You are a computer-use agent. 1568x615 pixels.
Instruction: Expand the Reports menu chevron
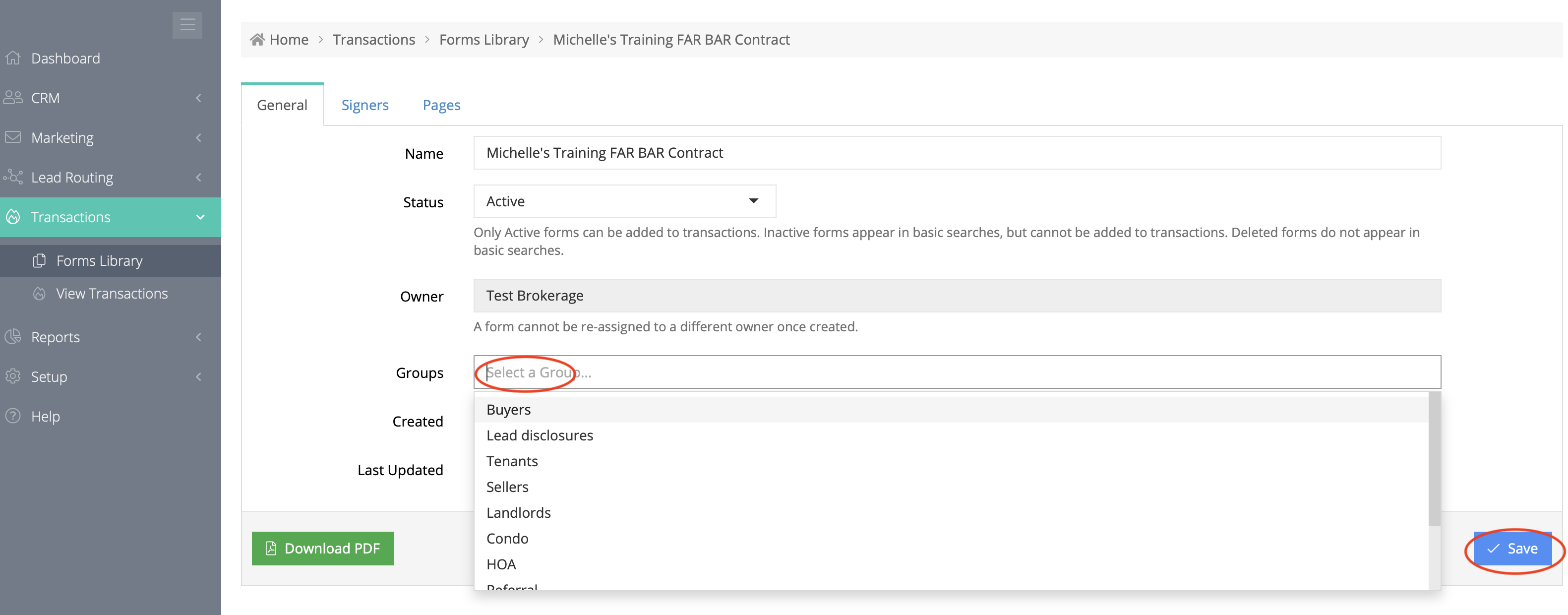198,337
